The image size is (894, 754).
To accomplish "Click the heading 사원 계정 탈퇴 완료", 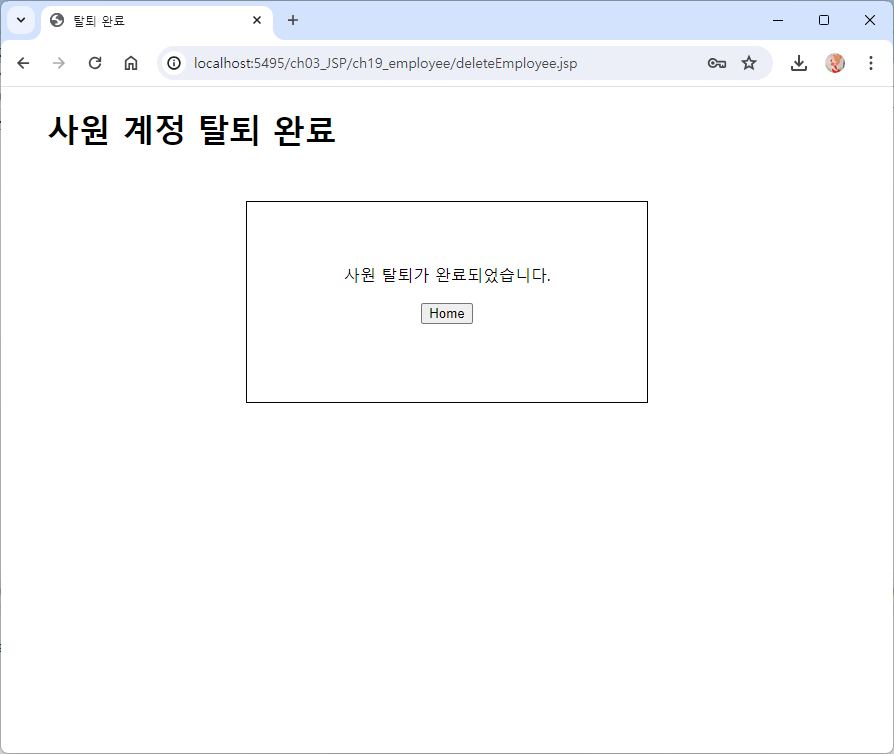I will [192, 130].
